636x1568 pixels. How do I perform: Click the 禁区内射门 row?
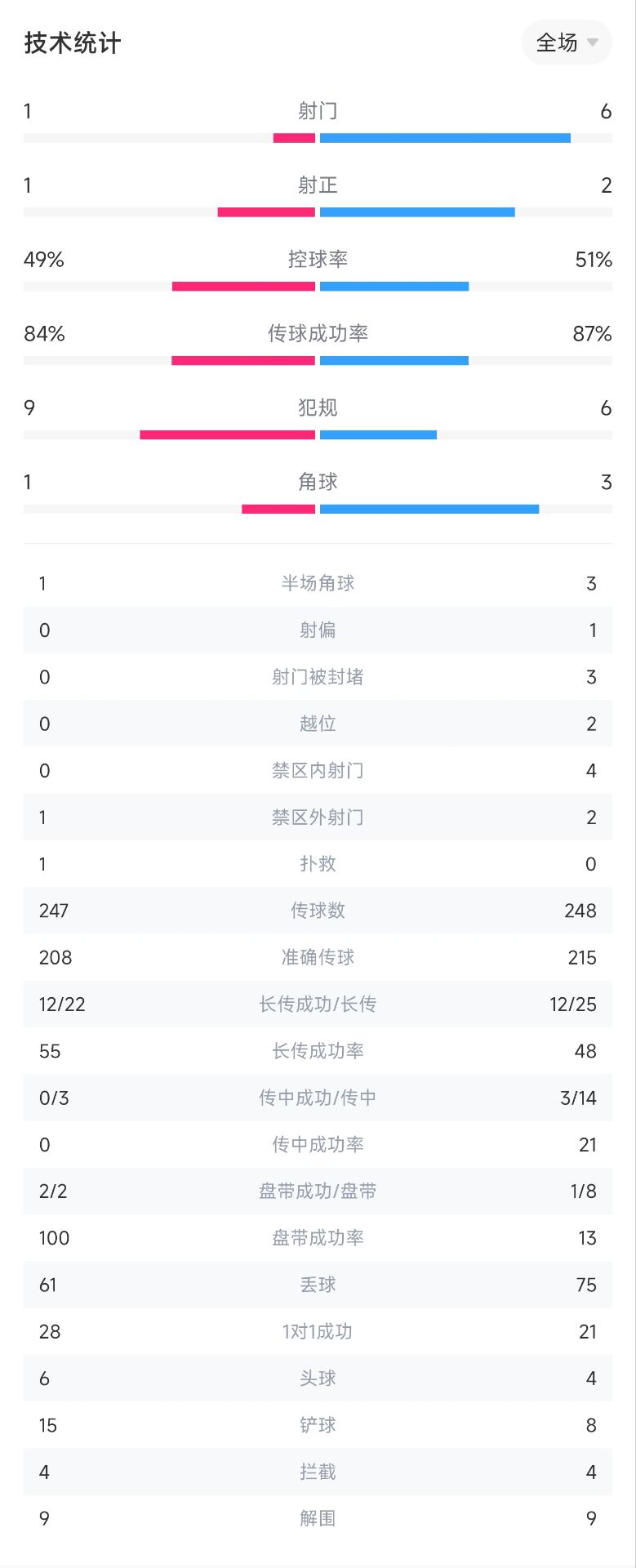(x=318, y=770)
